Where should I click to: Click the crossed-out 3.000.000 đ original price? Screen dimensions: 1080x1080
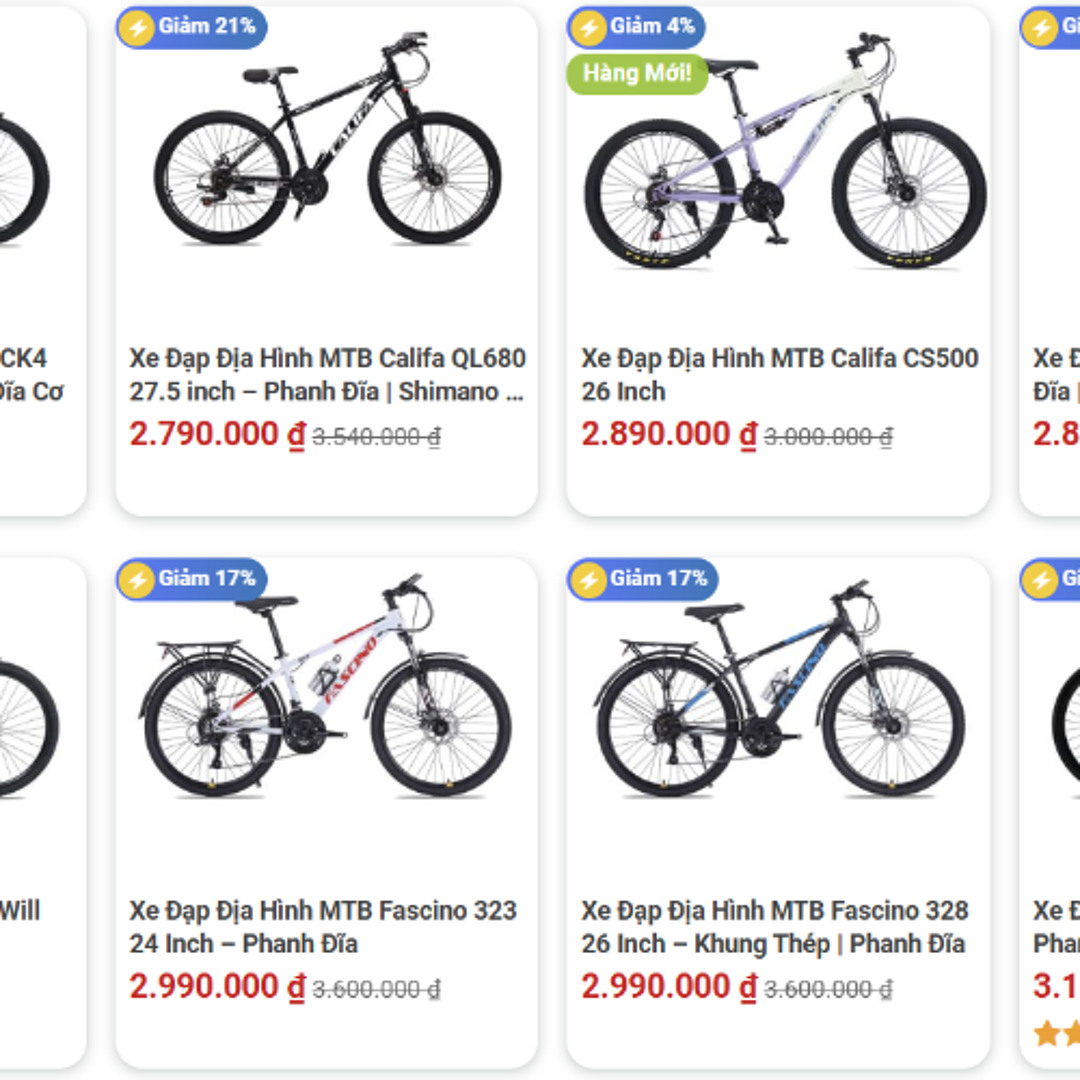(828, 437)
